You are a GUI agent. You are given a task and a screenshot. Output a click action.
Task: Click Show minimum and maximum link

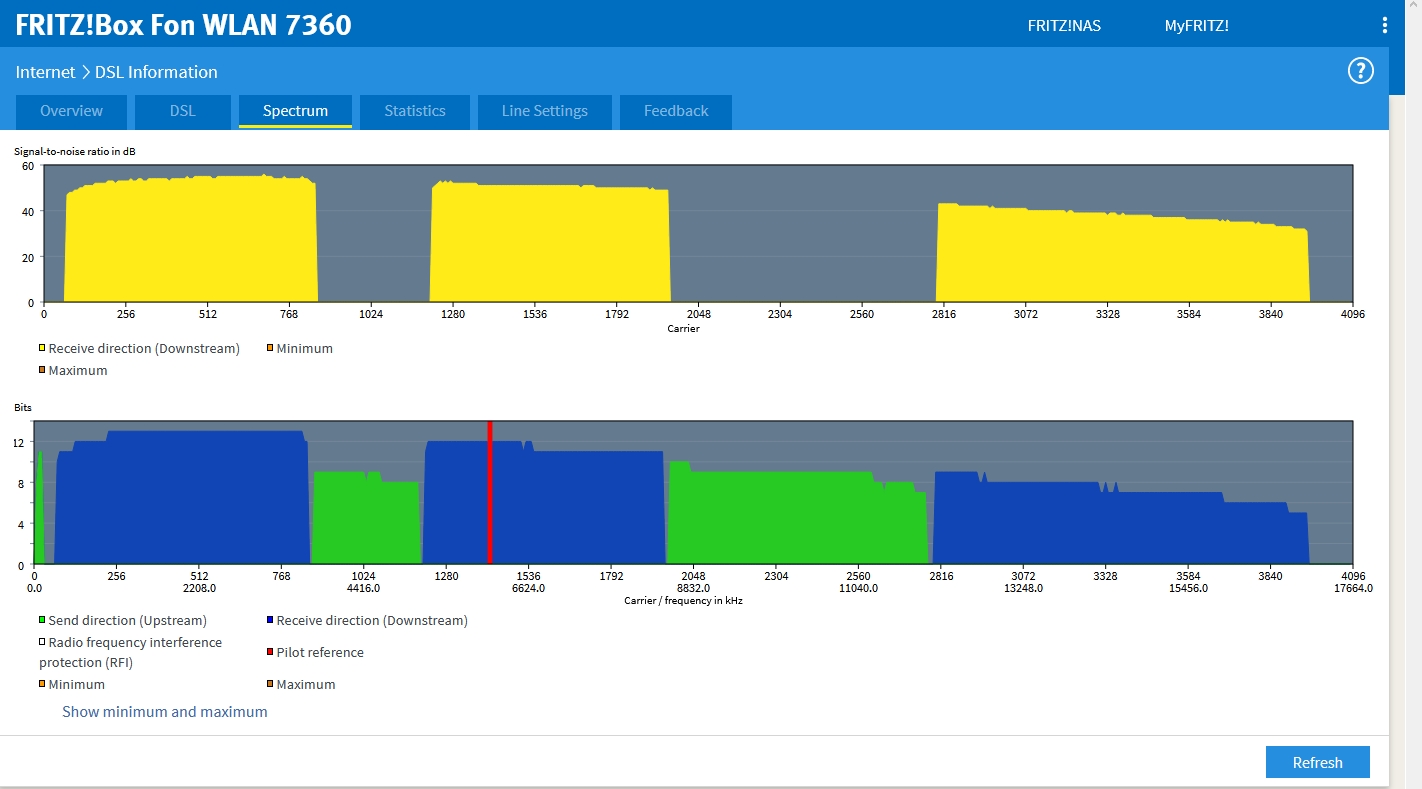[165, 712]
